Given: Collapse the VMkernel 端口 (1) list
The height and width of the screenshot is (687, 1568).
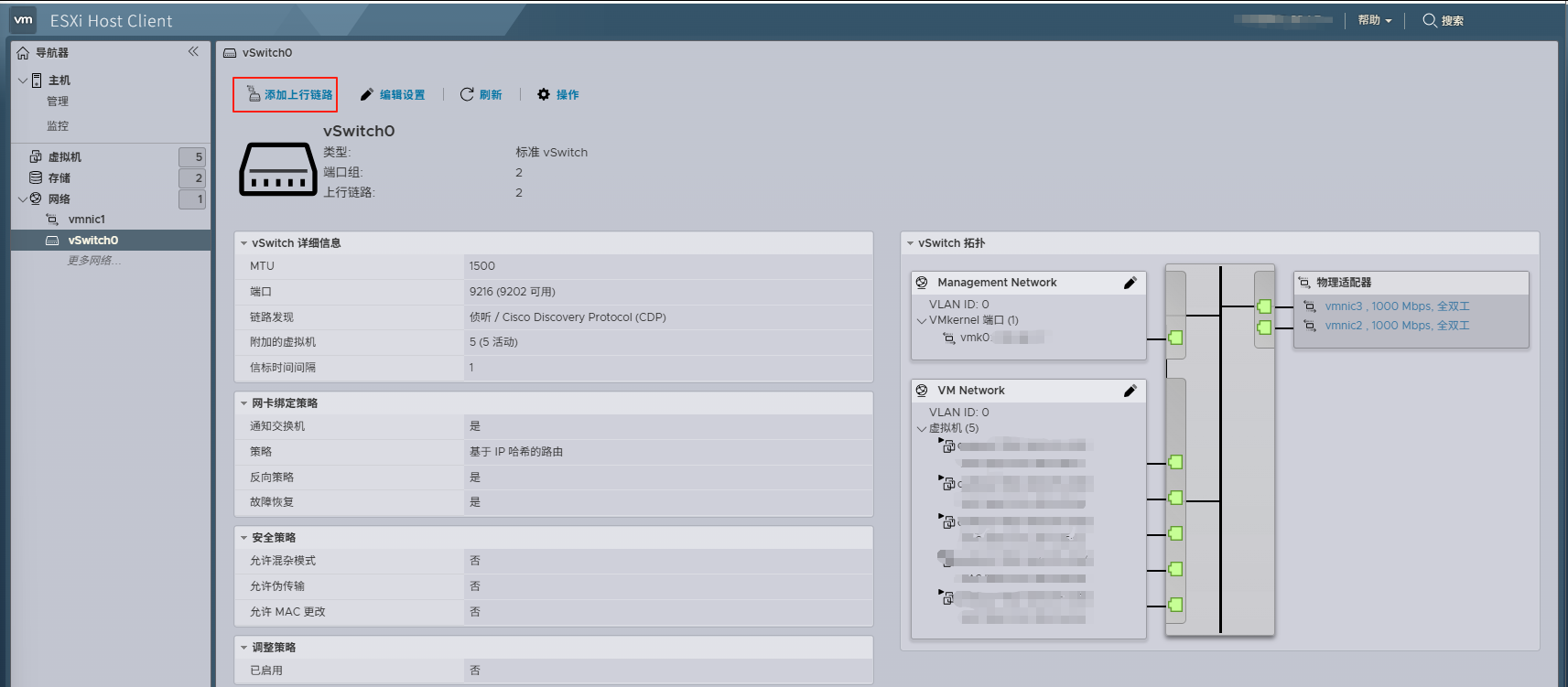Looking at the screenshot, I should (x=922, y=321).
